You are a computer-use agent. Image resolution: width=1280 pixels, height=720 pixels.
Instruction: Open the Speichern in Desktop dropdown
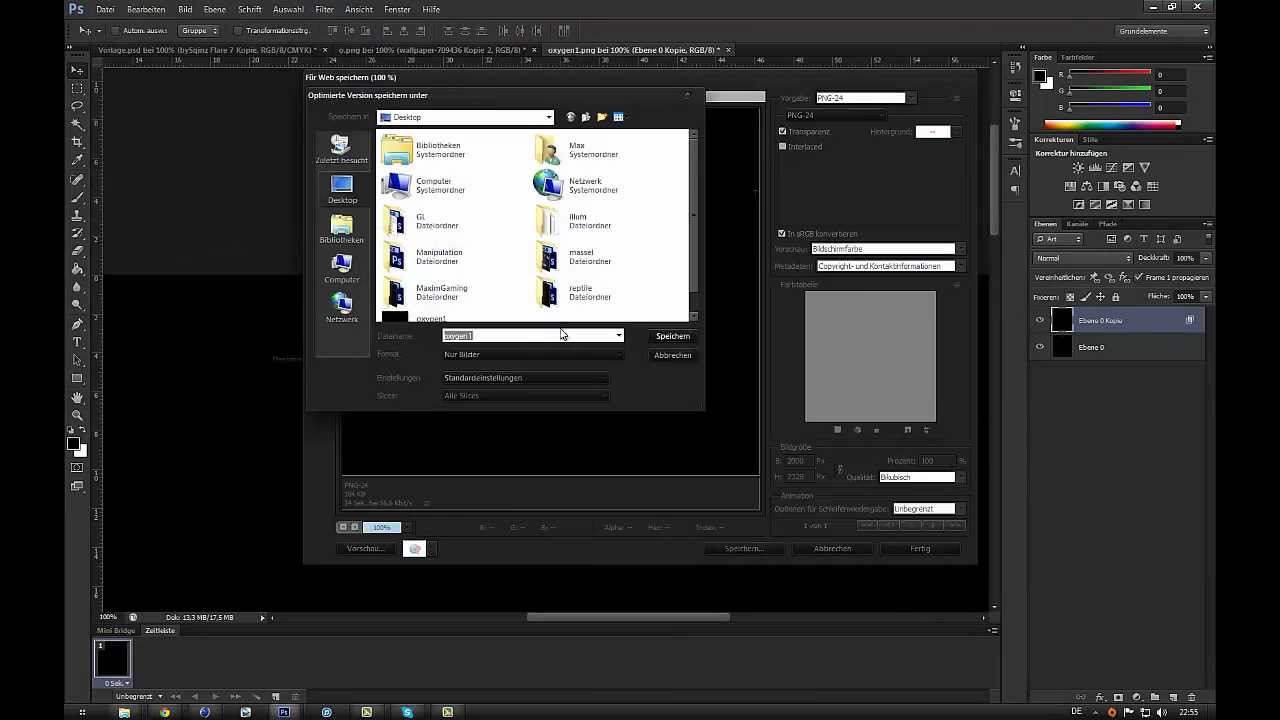[x=465, y=117]
